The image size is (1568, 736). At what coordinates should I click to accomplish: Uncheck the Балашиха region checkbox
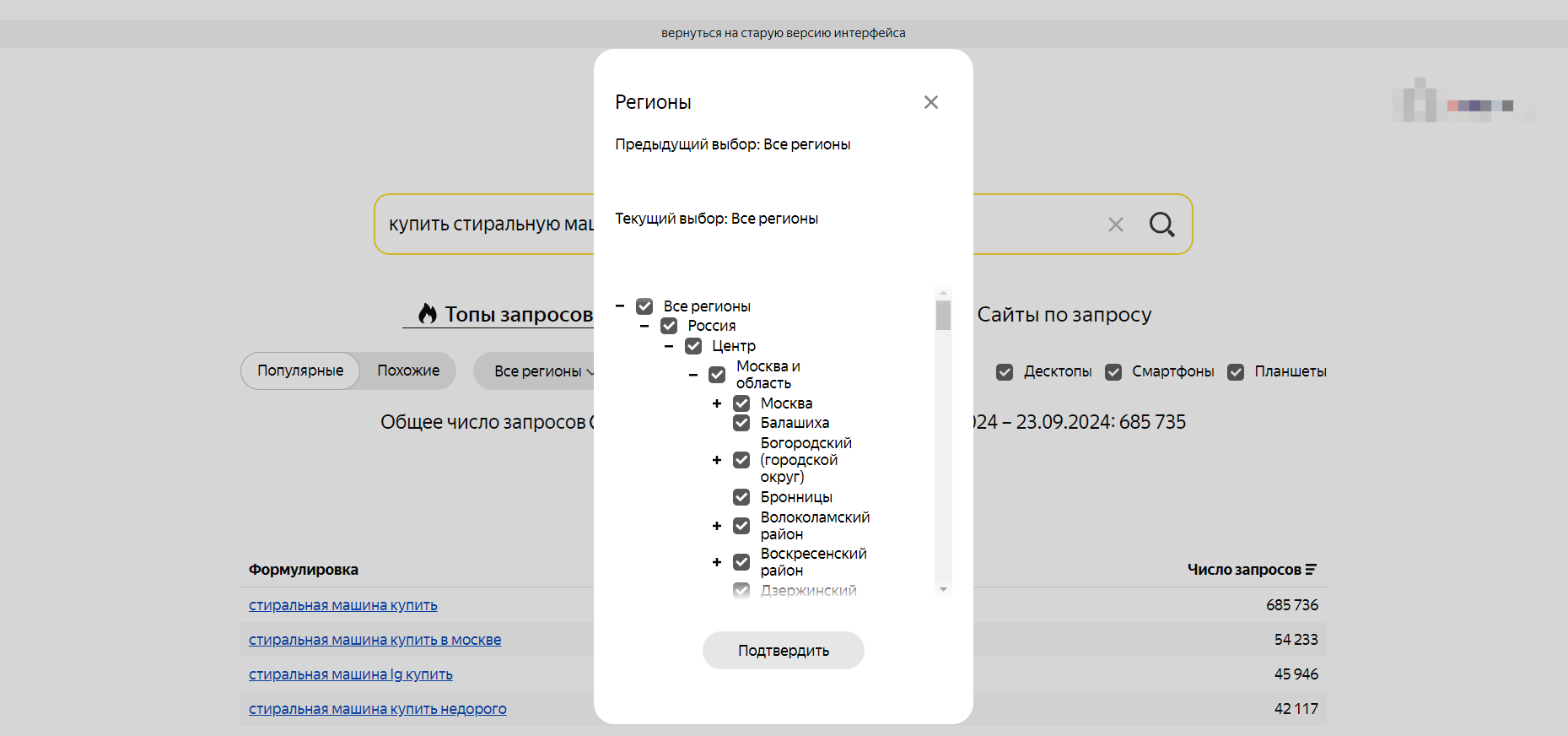(x=741, y=423)
